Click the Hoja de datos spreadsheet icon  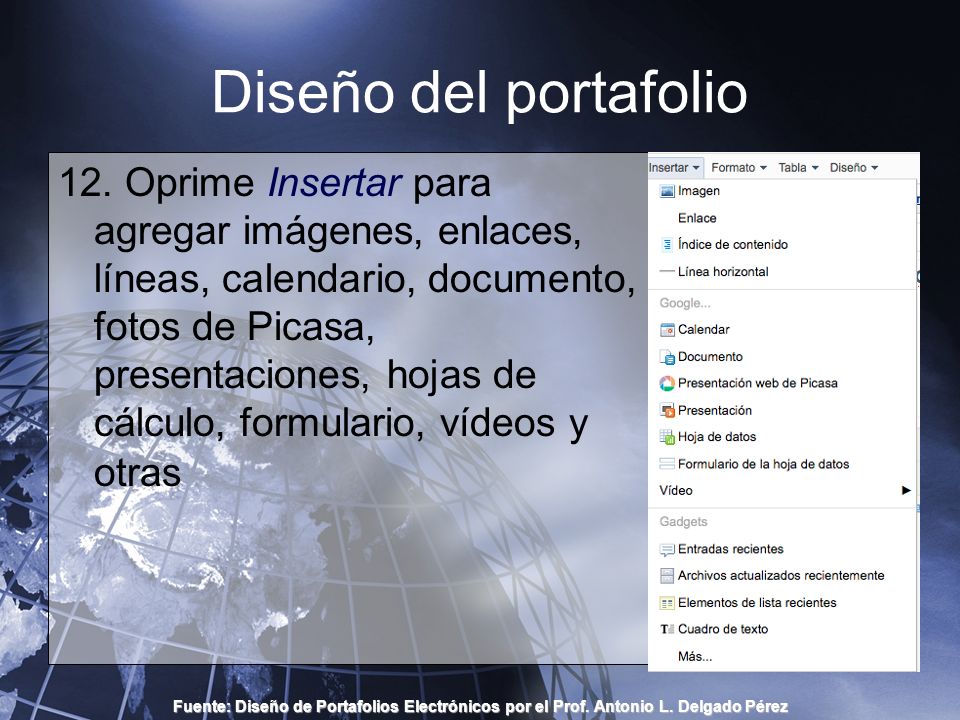(x=667, y=437)
